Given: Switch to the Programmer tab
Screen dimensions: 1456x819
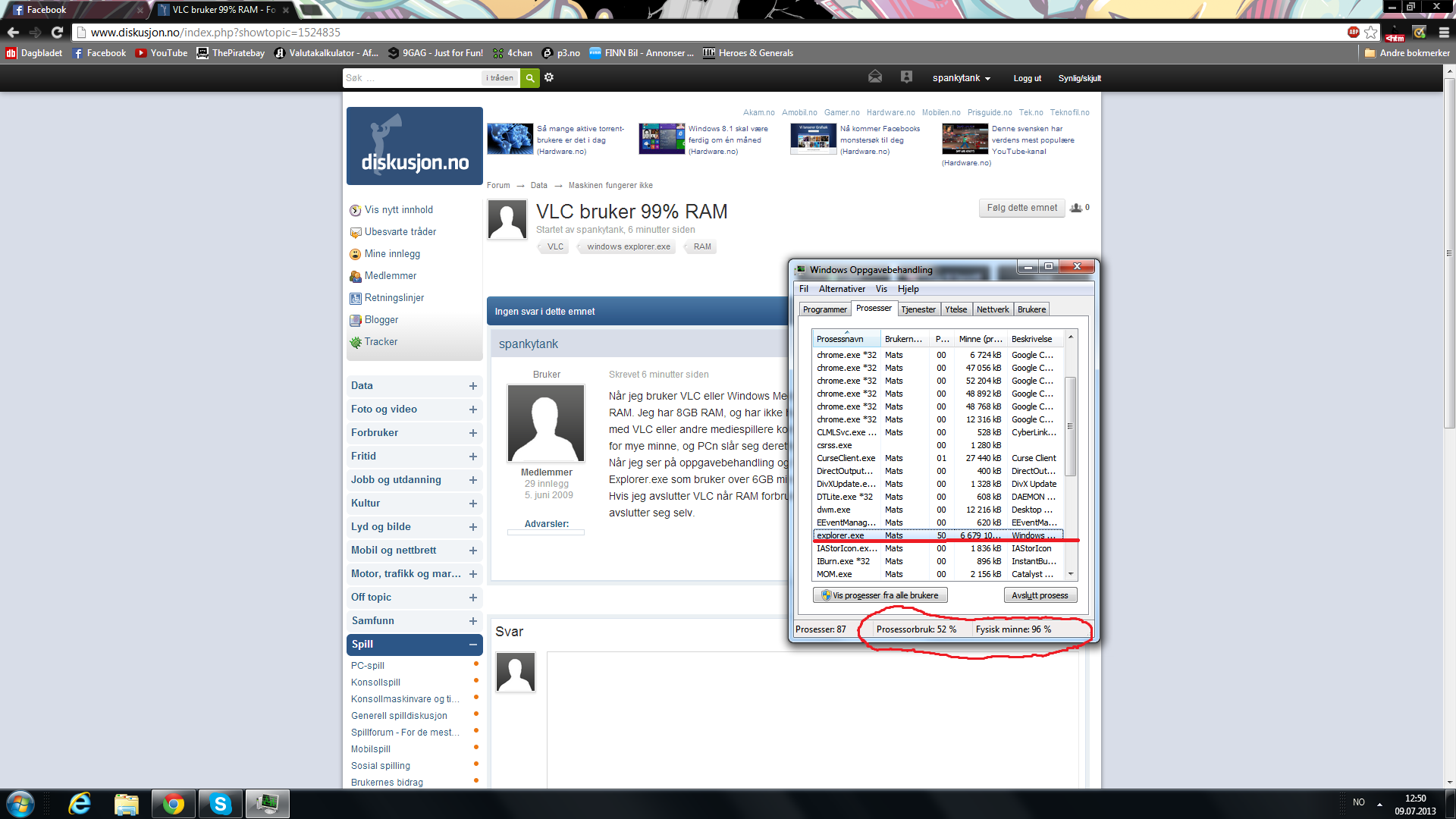Looking at the screenshot, I should point(824,309).
